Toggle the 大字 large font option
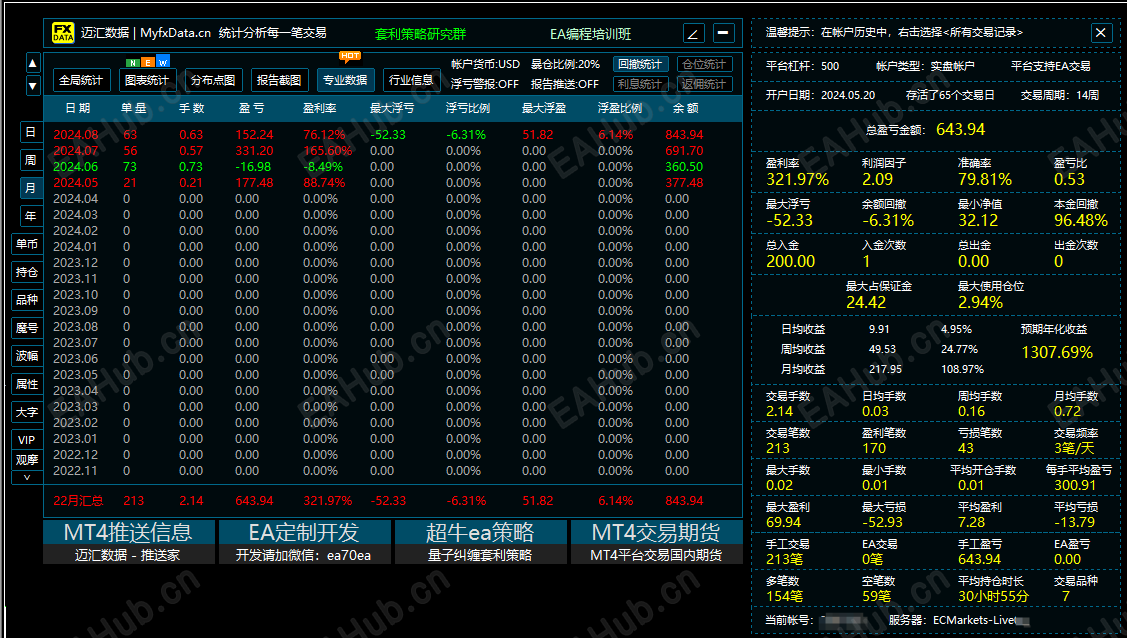1127x638 pixels. pos(27,412)
